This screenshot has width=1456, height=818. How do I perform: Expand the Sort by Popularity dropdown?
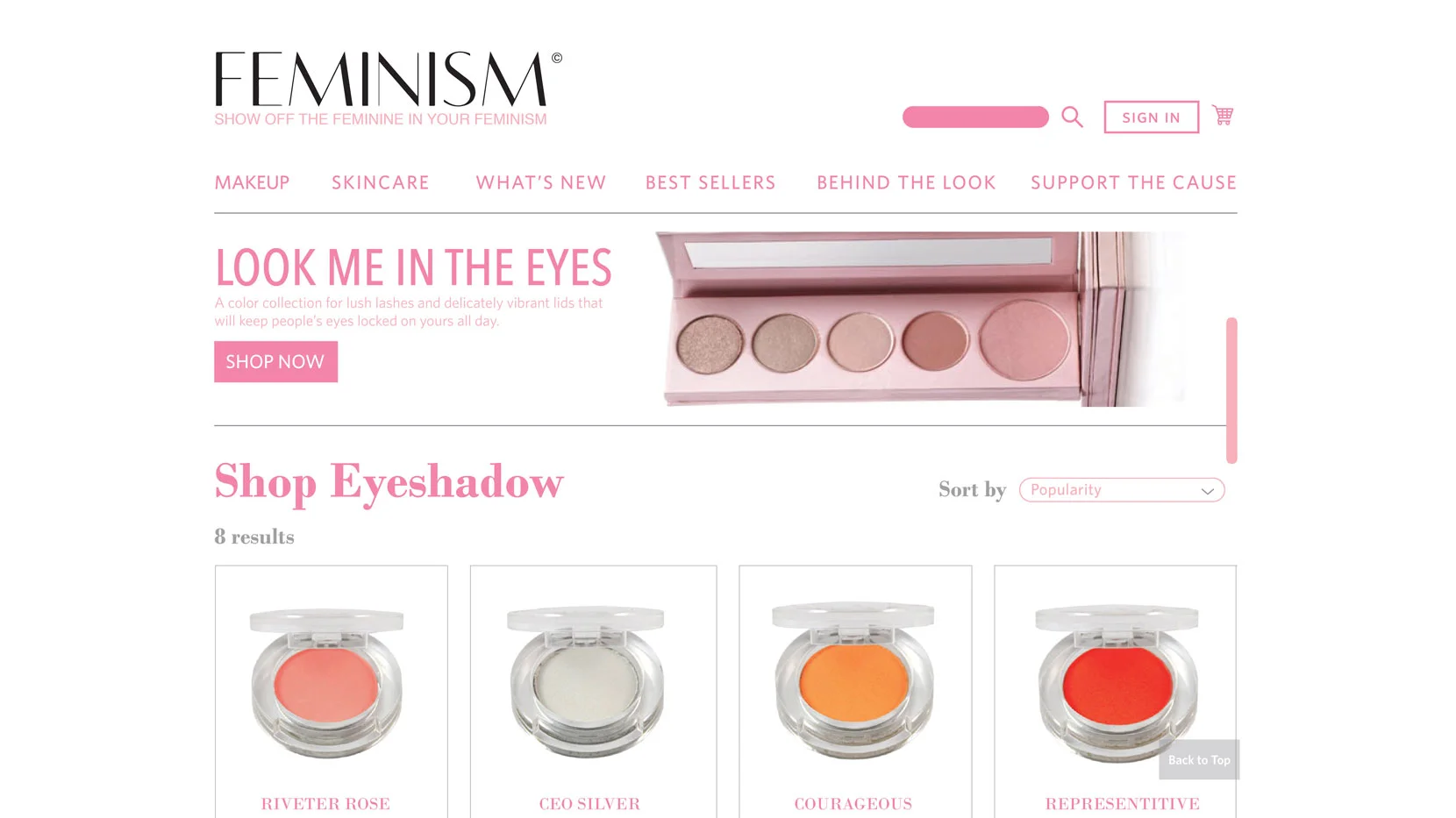1122,490
